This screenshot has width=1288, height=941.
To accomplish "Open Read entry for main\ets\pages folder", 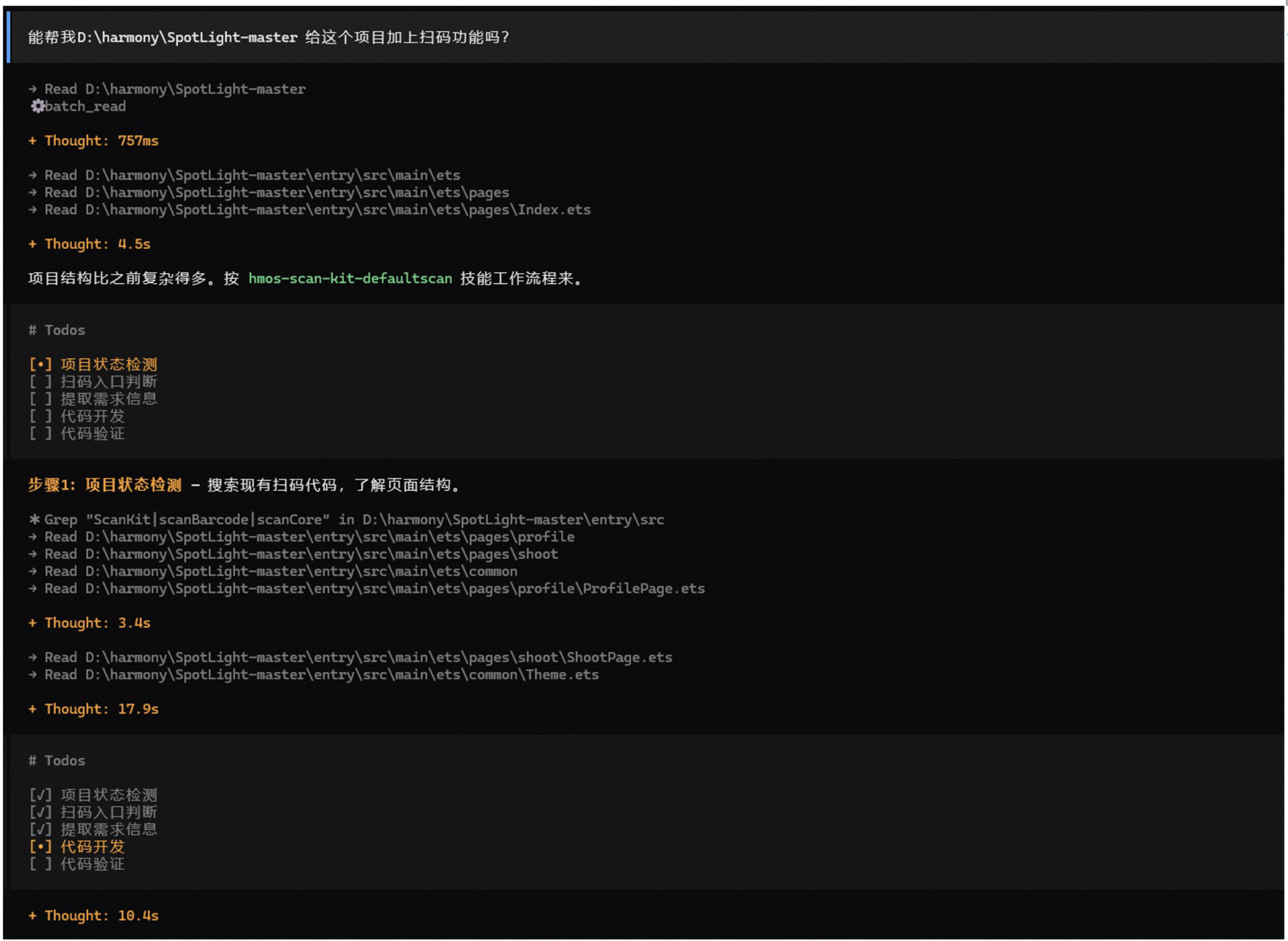I will 269,193.
